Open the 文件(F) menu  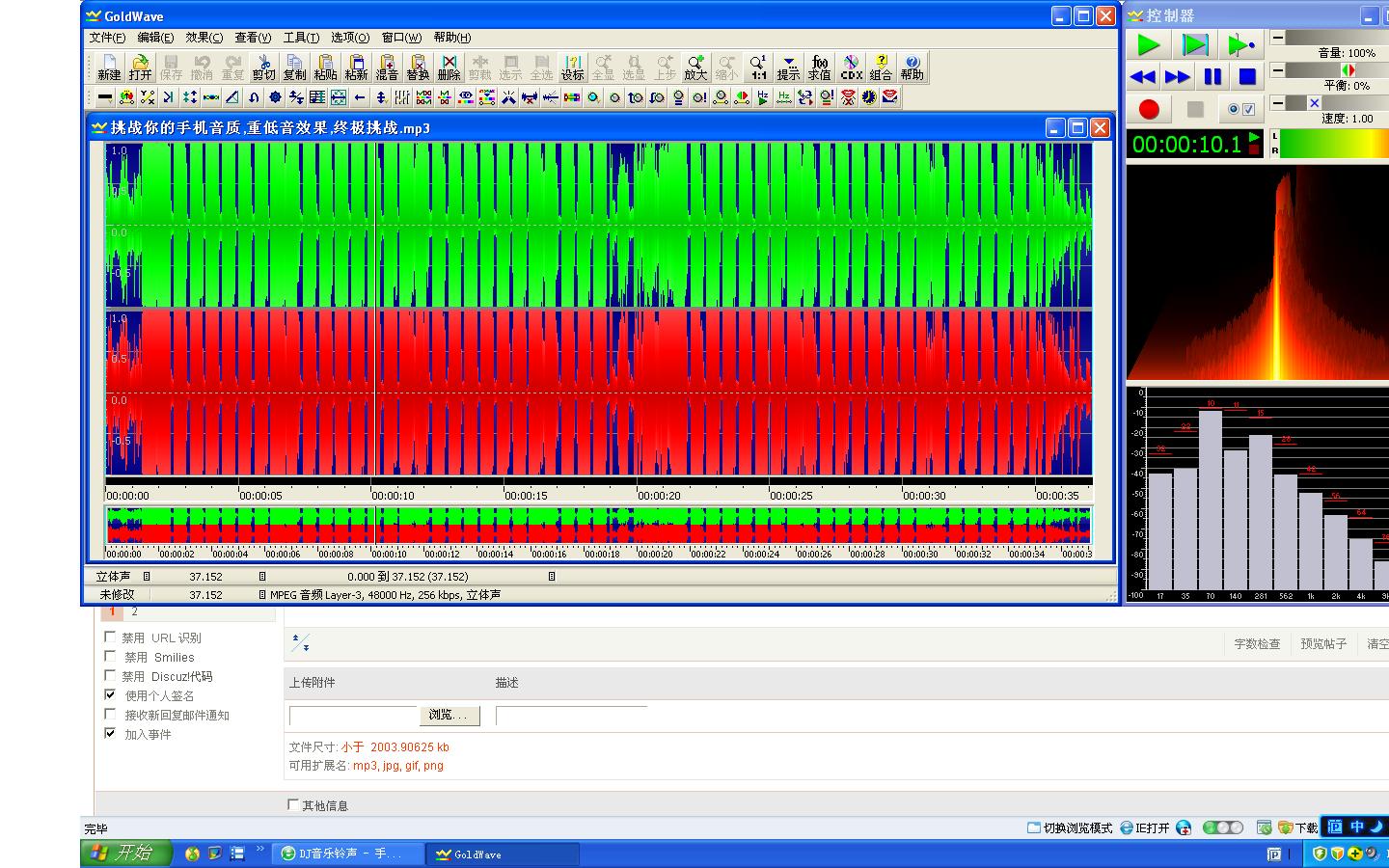click(107, 38)
